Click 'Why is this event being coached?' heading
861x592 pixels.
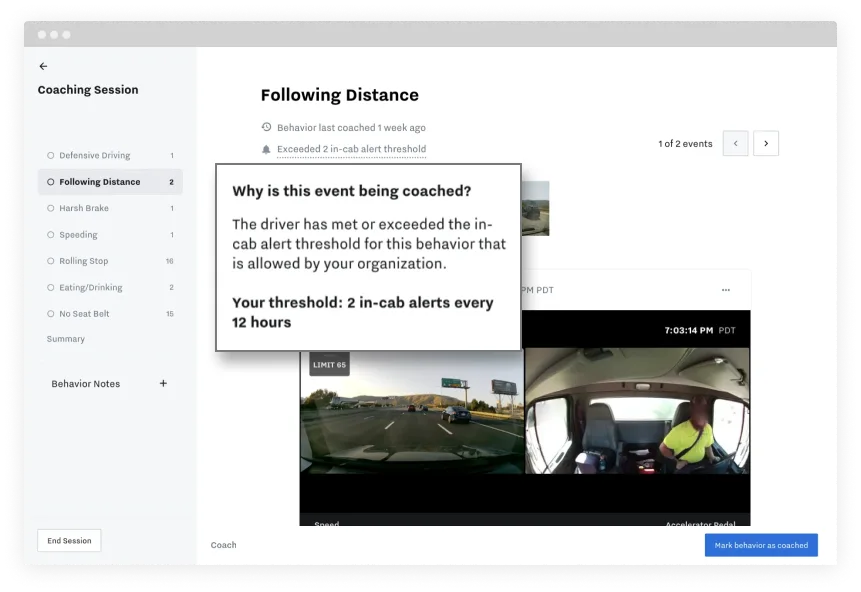click(351, 191)
